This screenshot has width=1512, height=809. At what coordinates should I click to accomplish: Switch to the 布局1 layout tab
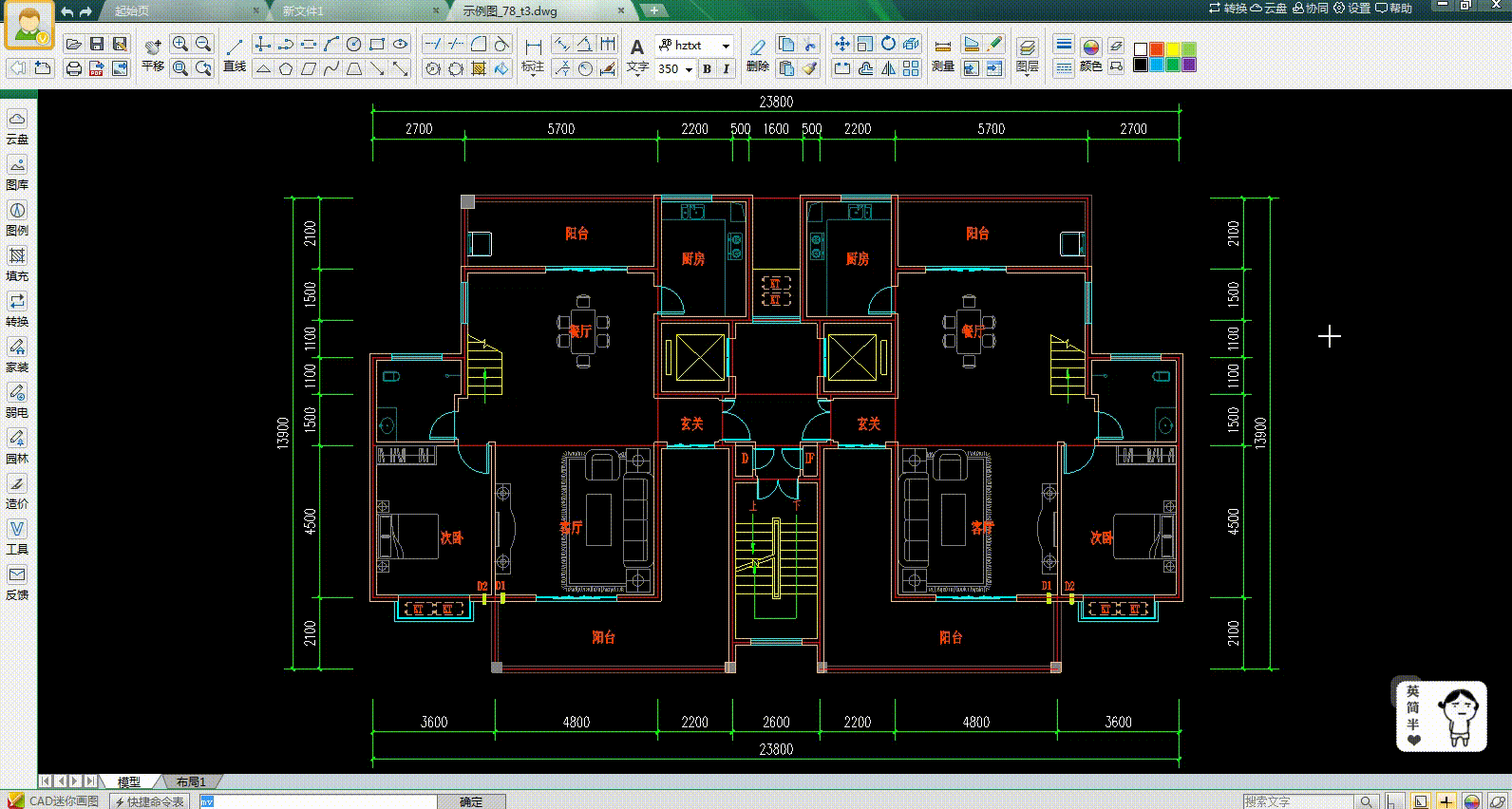pyautogui.click(x=190, y=781)
